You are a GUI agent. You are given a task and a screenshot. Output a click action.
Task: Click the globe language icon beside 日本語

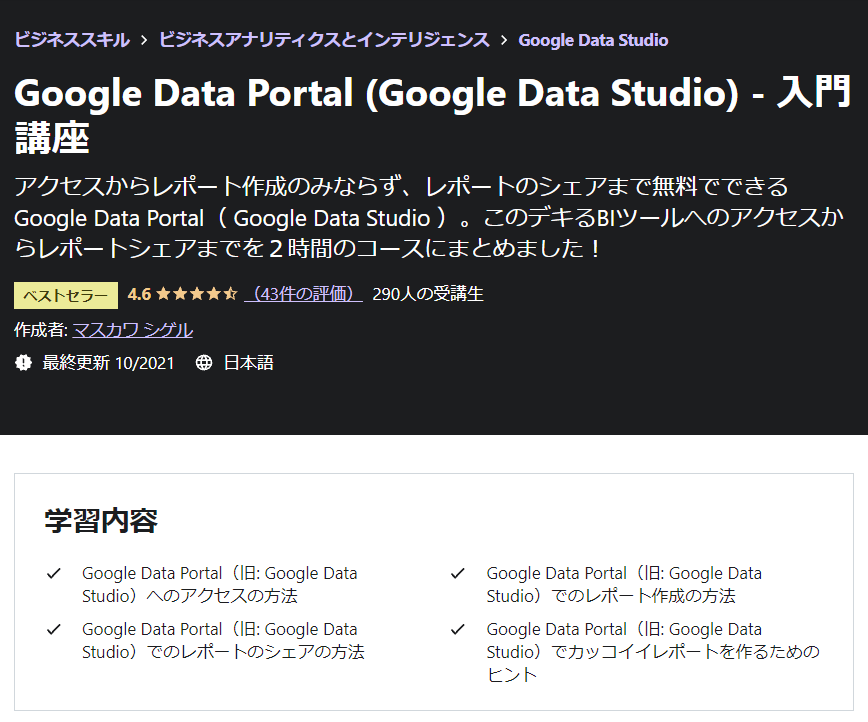(x=204, y=363)
